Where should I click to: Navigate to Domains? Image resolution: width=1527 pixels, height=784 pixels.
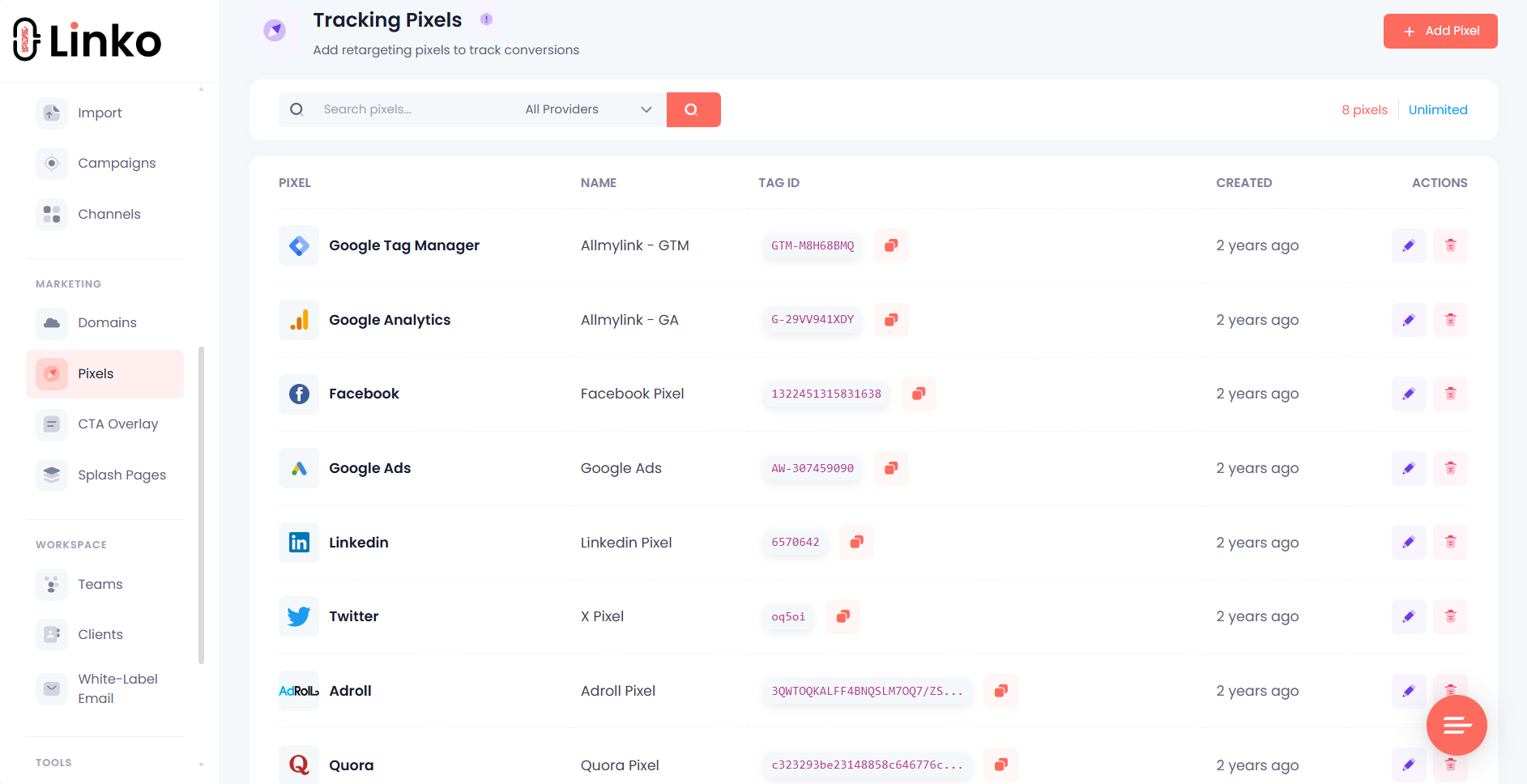pos(105,322)
